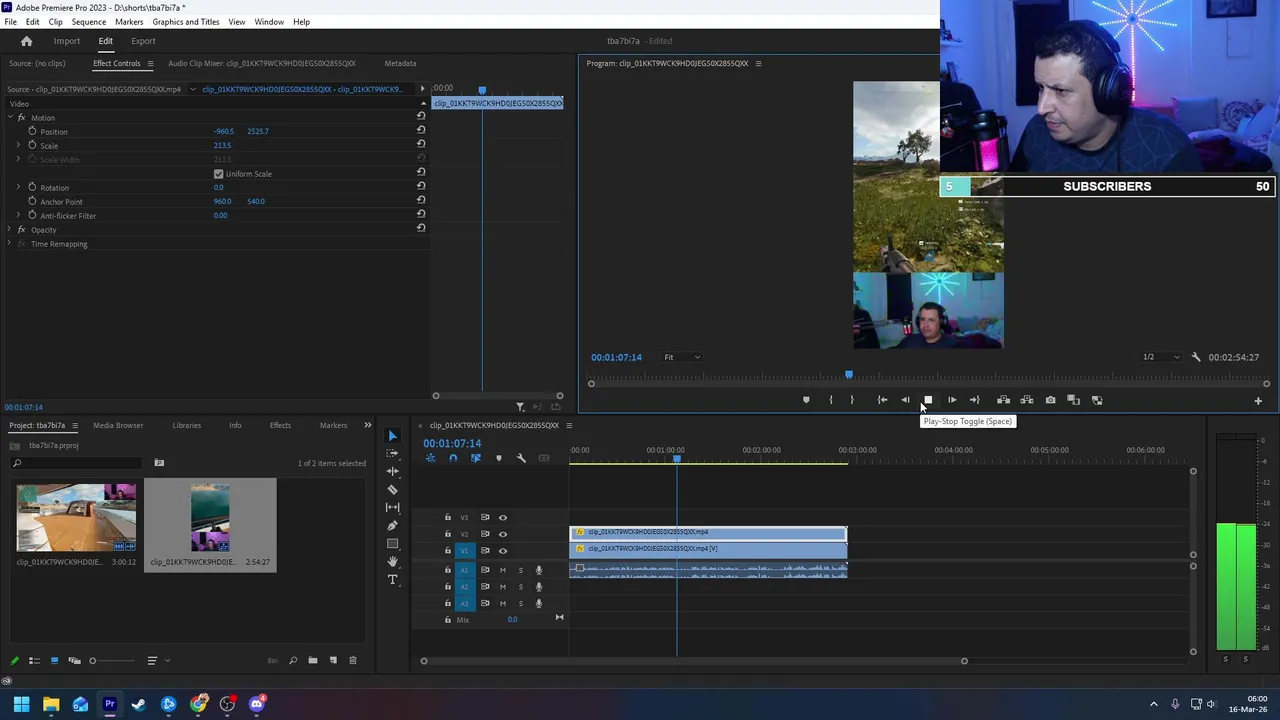This screenshot has width=1280, height=720.
Task: Switch Project panel to icon view
Action: [x=54, y=660]
